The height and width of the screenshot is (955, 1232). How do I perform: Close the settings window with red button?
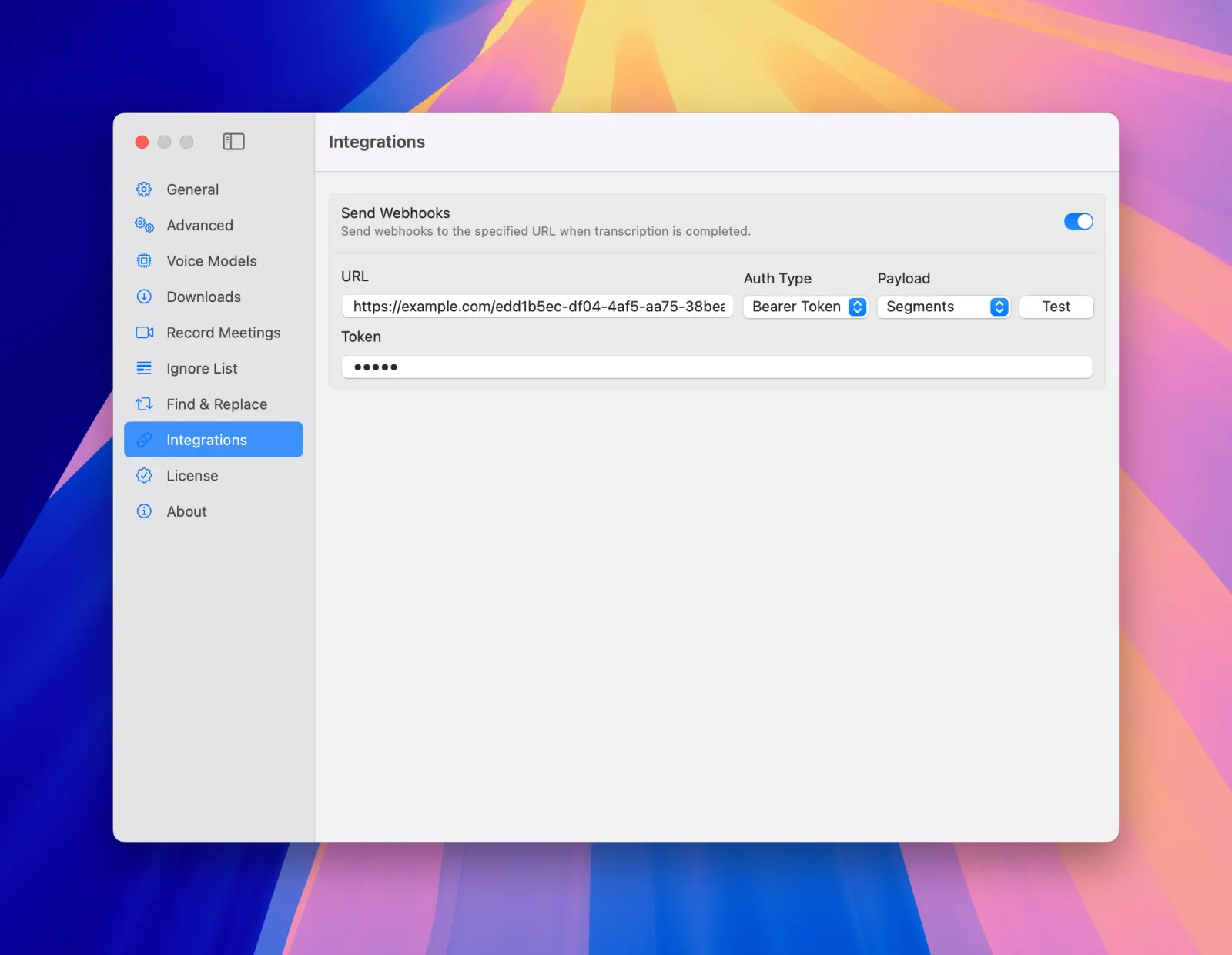click(142, 142)
